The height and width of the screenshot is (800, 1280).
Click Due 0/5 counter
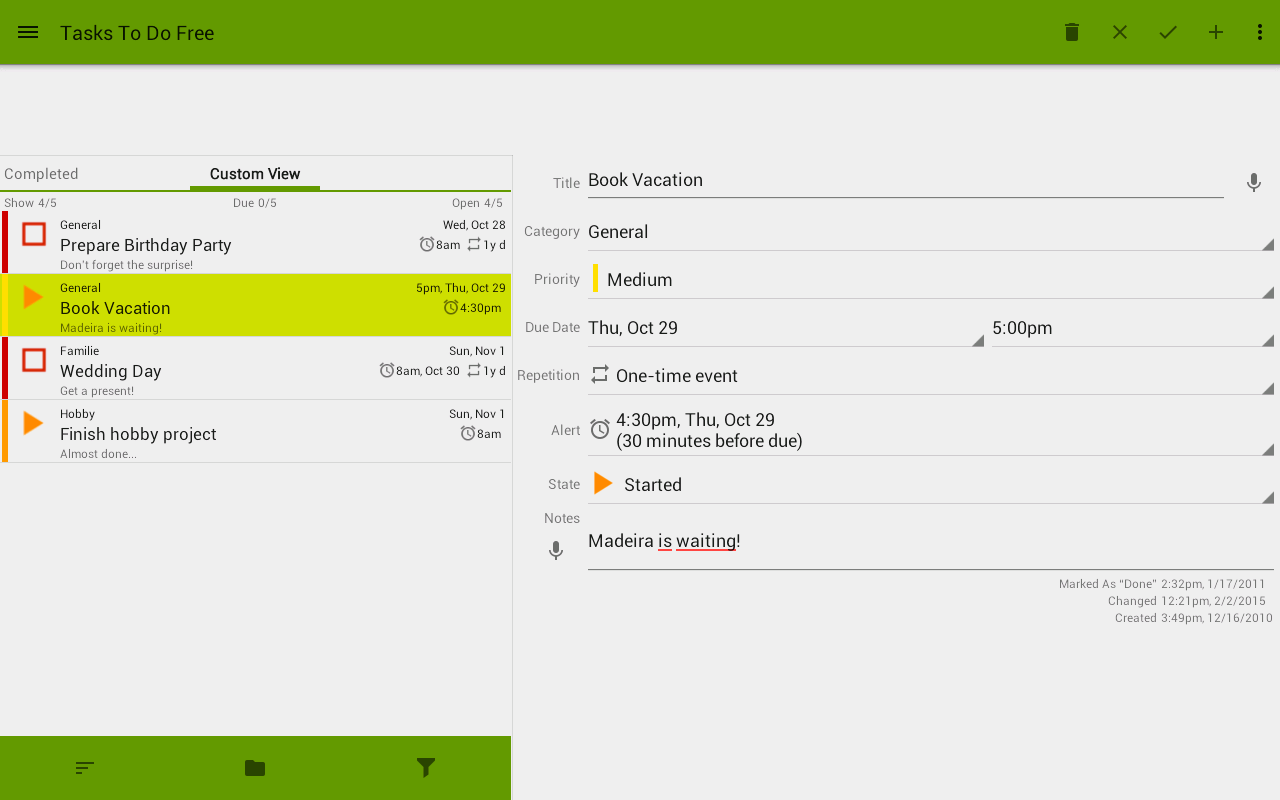(x=255, y=203)
